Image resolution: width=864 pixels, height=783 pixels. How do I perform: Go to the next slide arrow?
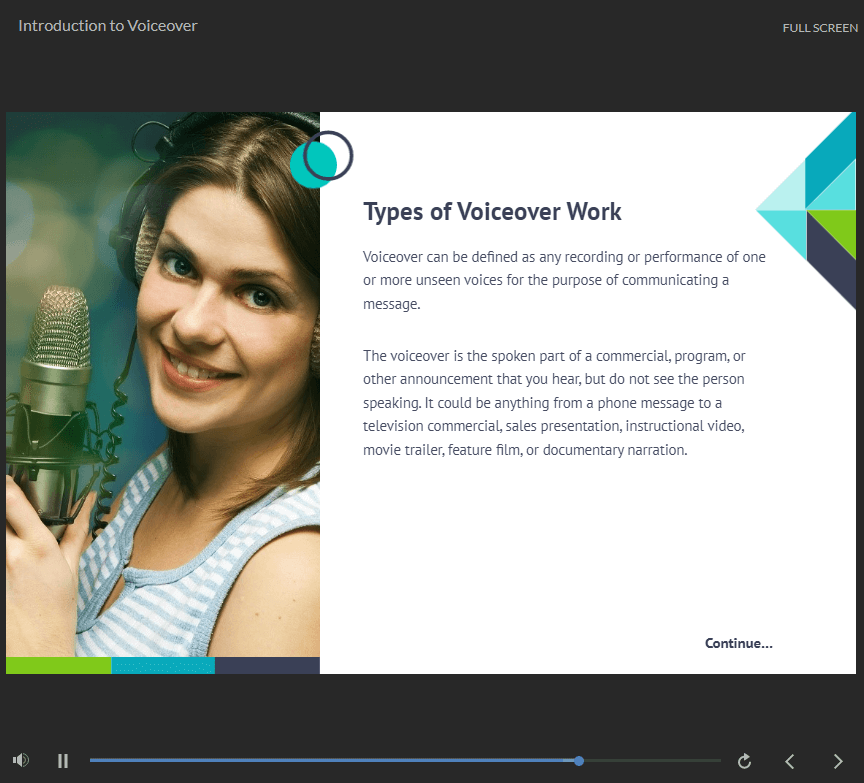pyautogui.click(x=838, y=761)
